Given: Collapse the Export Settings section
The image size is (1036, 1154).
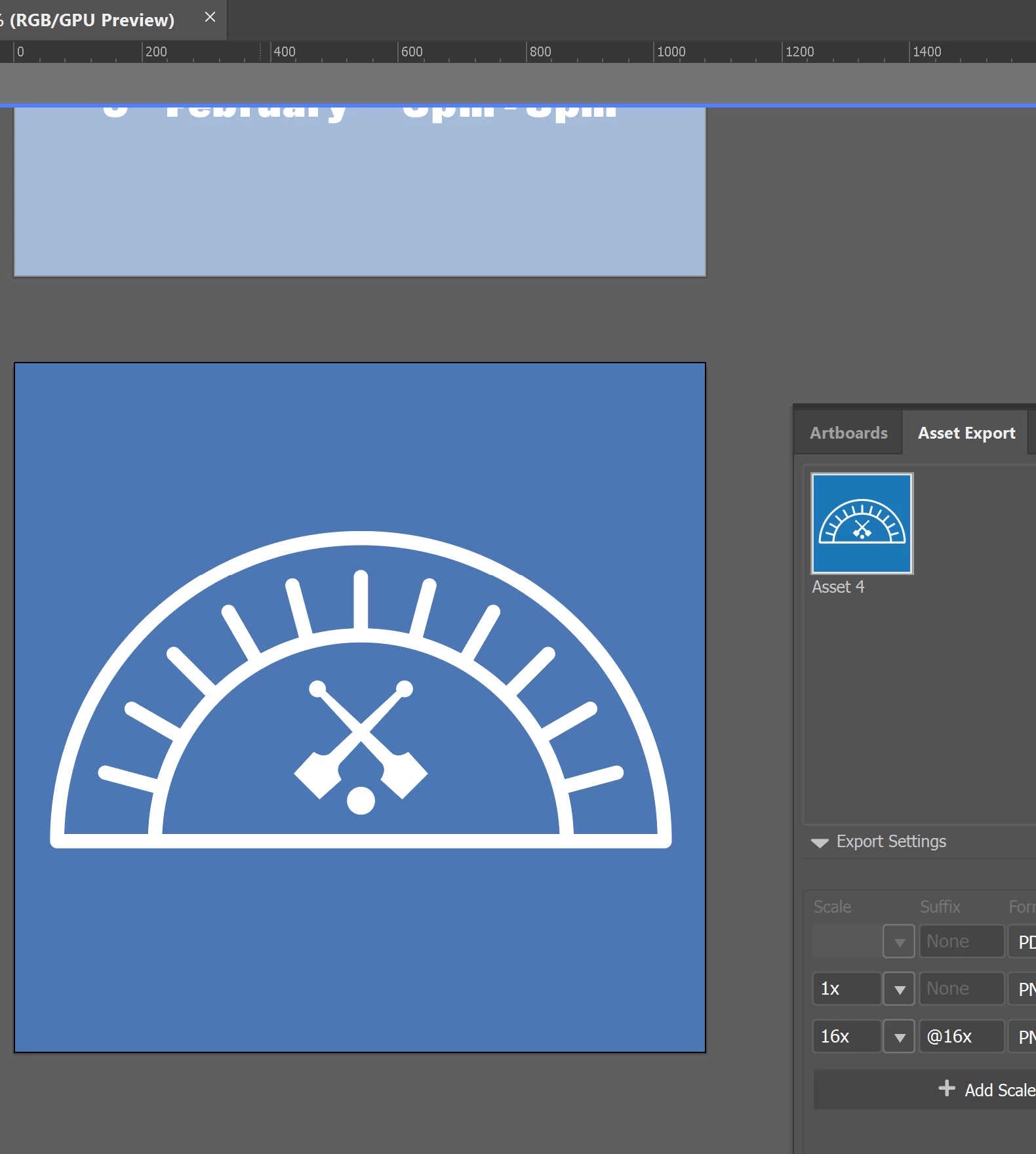Looking at the screenshot, I should click(820, 843).
